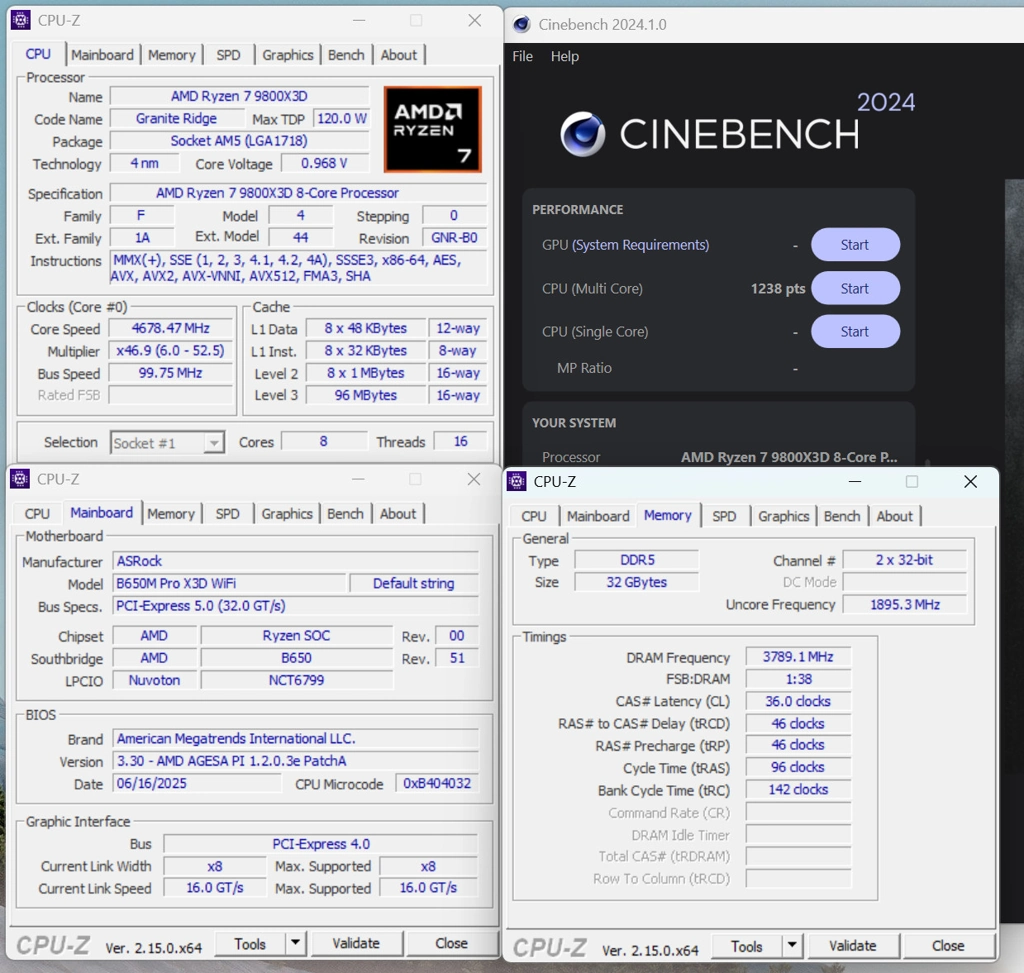This screenshot has width=1024, height=973.
Task: Click Tools button in the Memory CPU-Z window
Action: coord(746,946)
